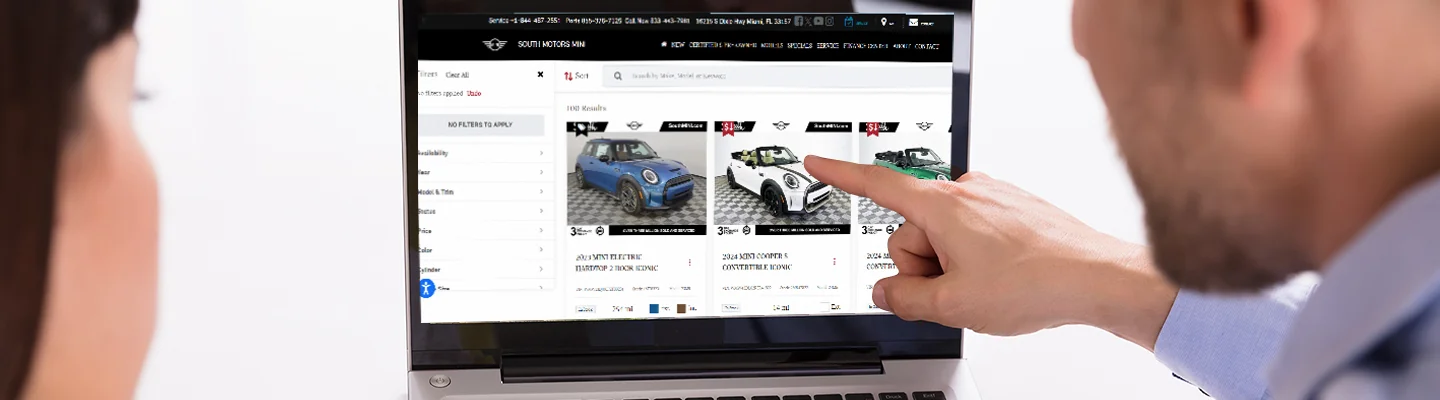Select the brown swatch on the Electric Hardtop card
Image resolution: width=1440 pixels, height=400 pixels.
[681, 309]
